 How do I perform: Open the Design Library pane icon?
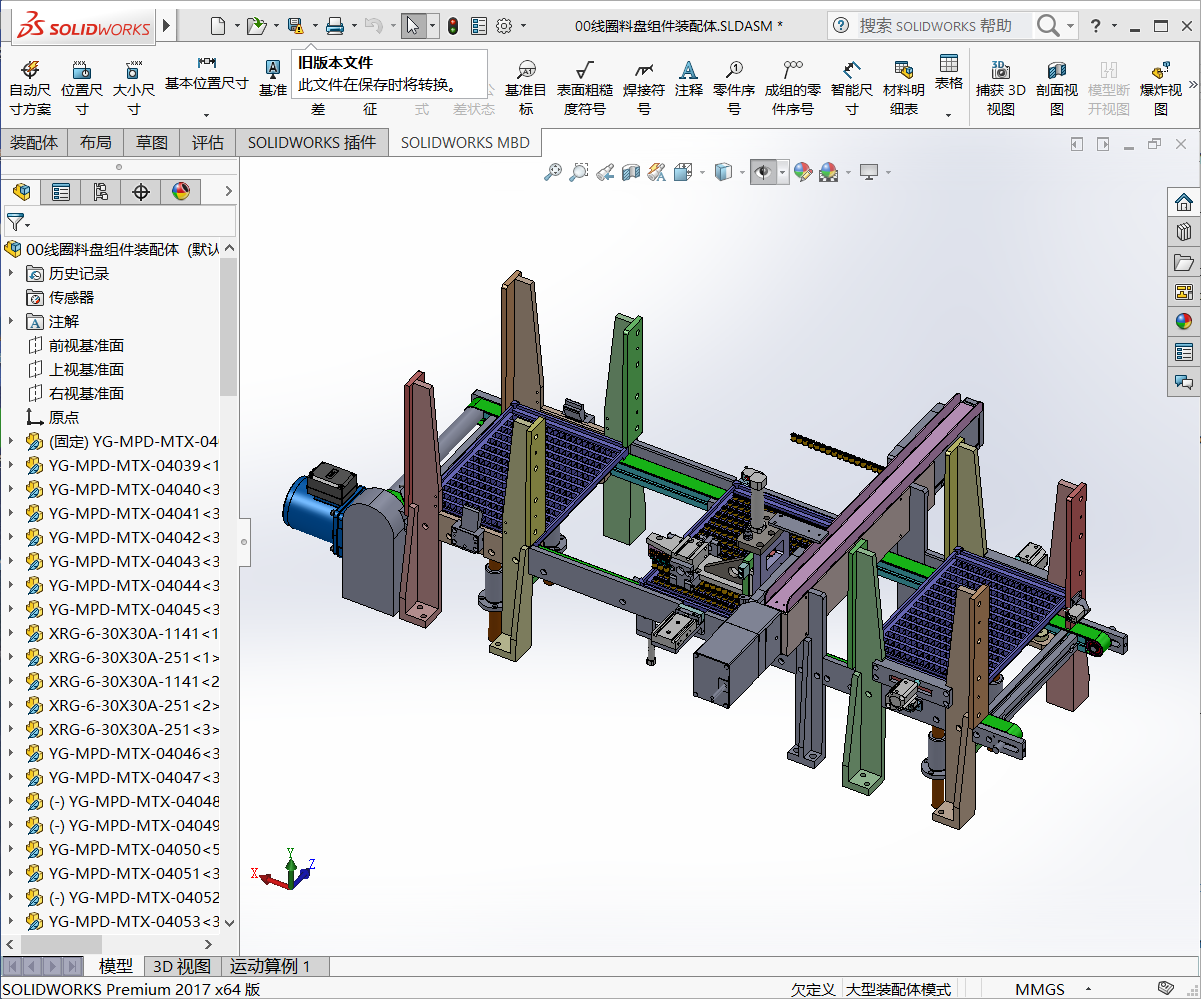[1184, 232]
